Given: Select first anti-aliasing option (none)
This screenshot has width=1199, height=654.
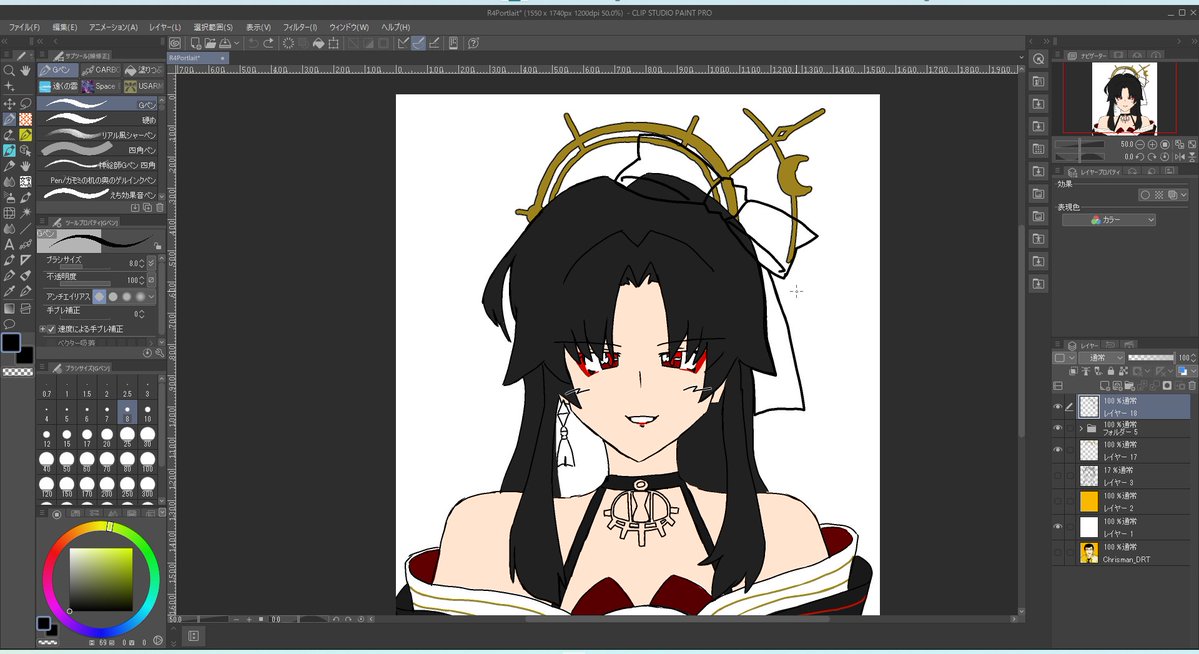Looking at the screenshot, I should click(x=99, y=296).
